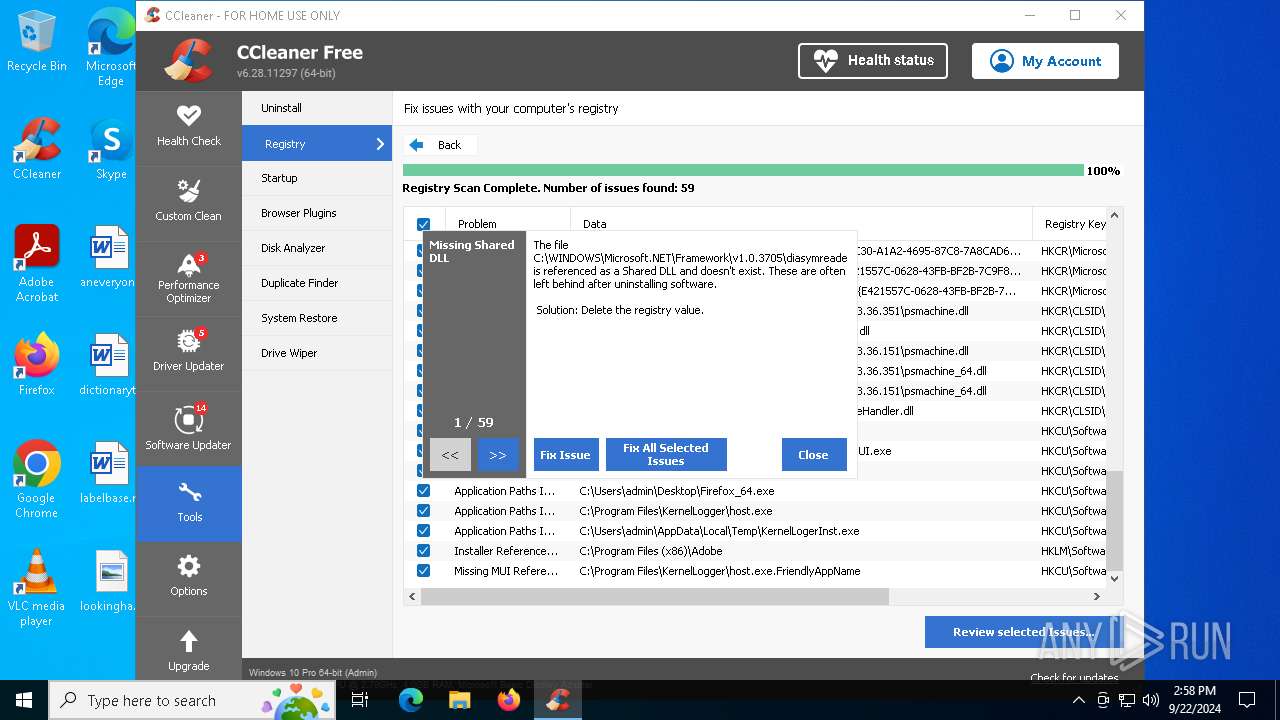Screen dimensions: 1280x720
Task: Open the Registry tools menu item
Action: [317, 144]
